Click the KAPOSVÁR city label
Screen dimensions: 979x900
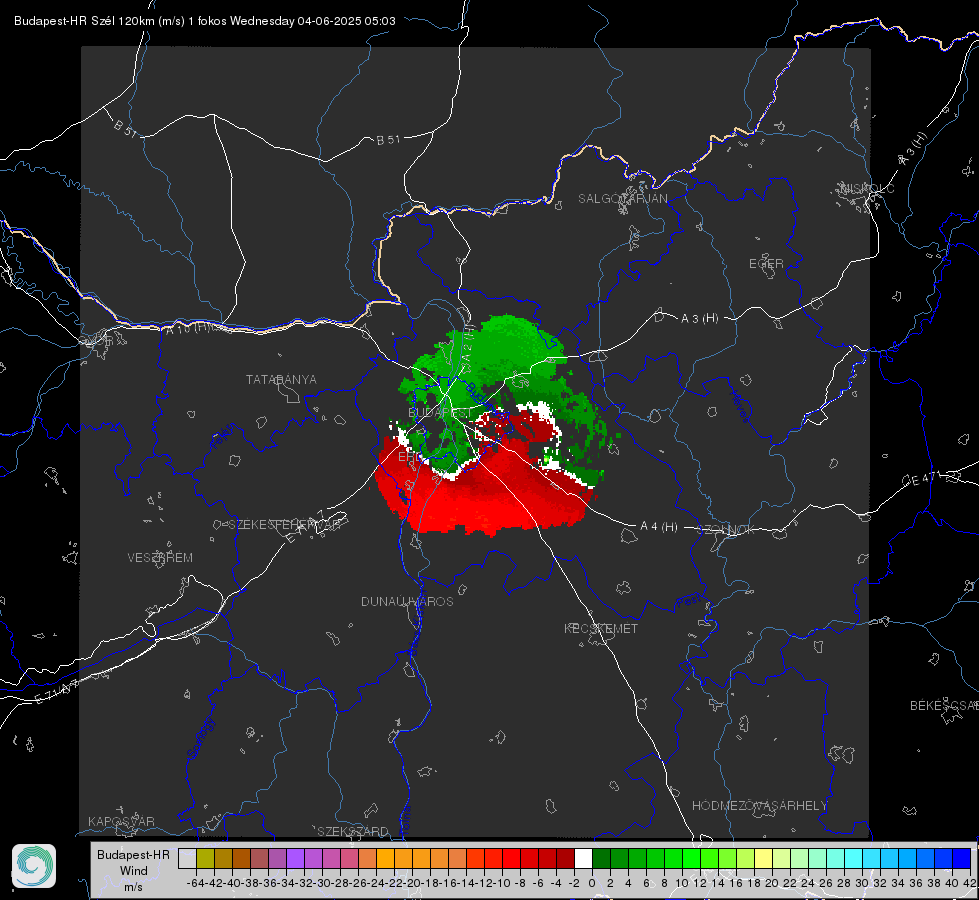pos(121,821)
